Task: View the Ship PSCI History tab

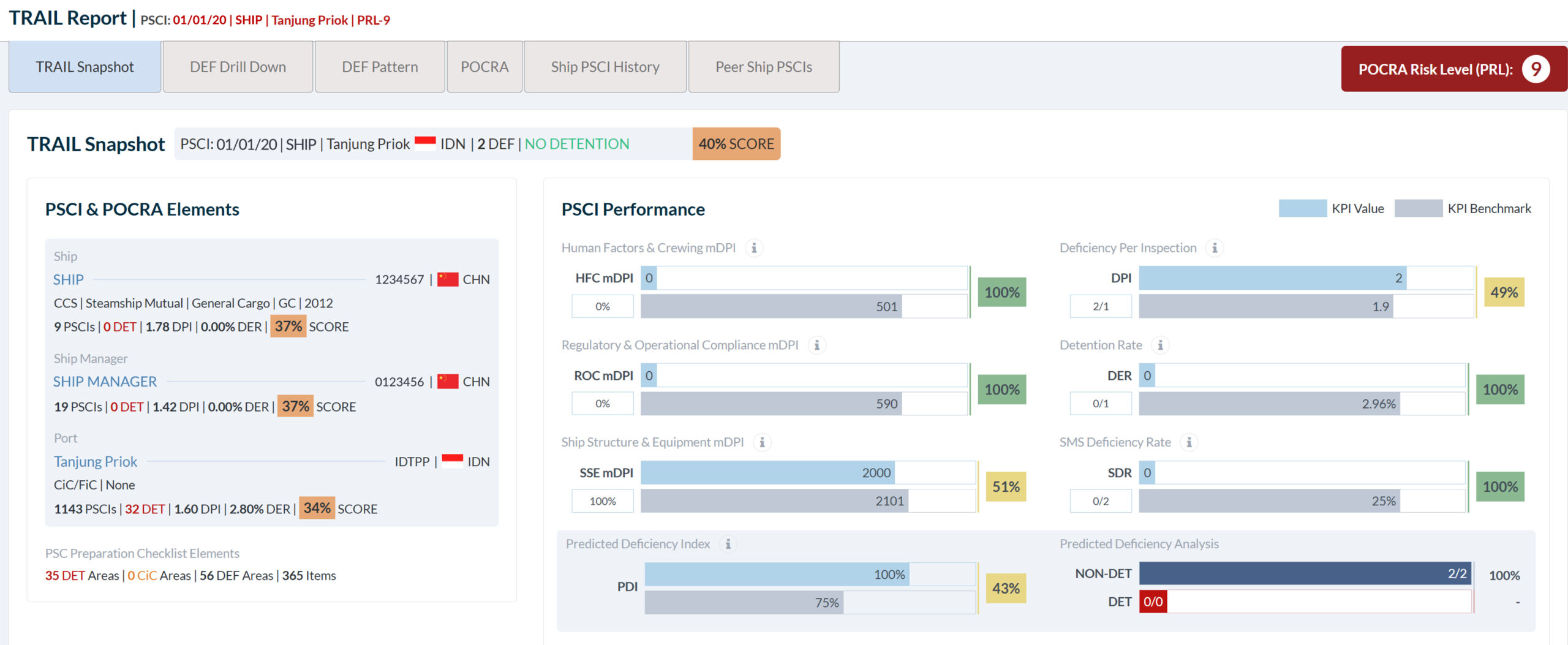Action: (605, 67)
